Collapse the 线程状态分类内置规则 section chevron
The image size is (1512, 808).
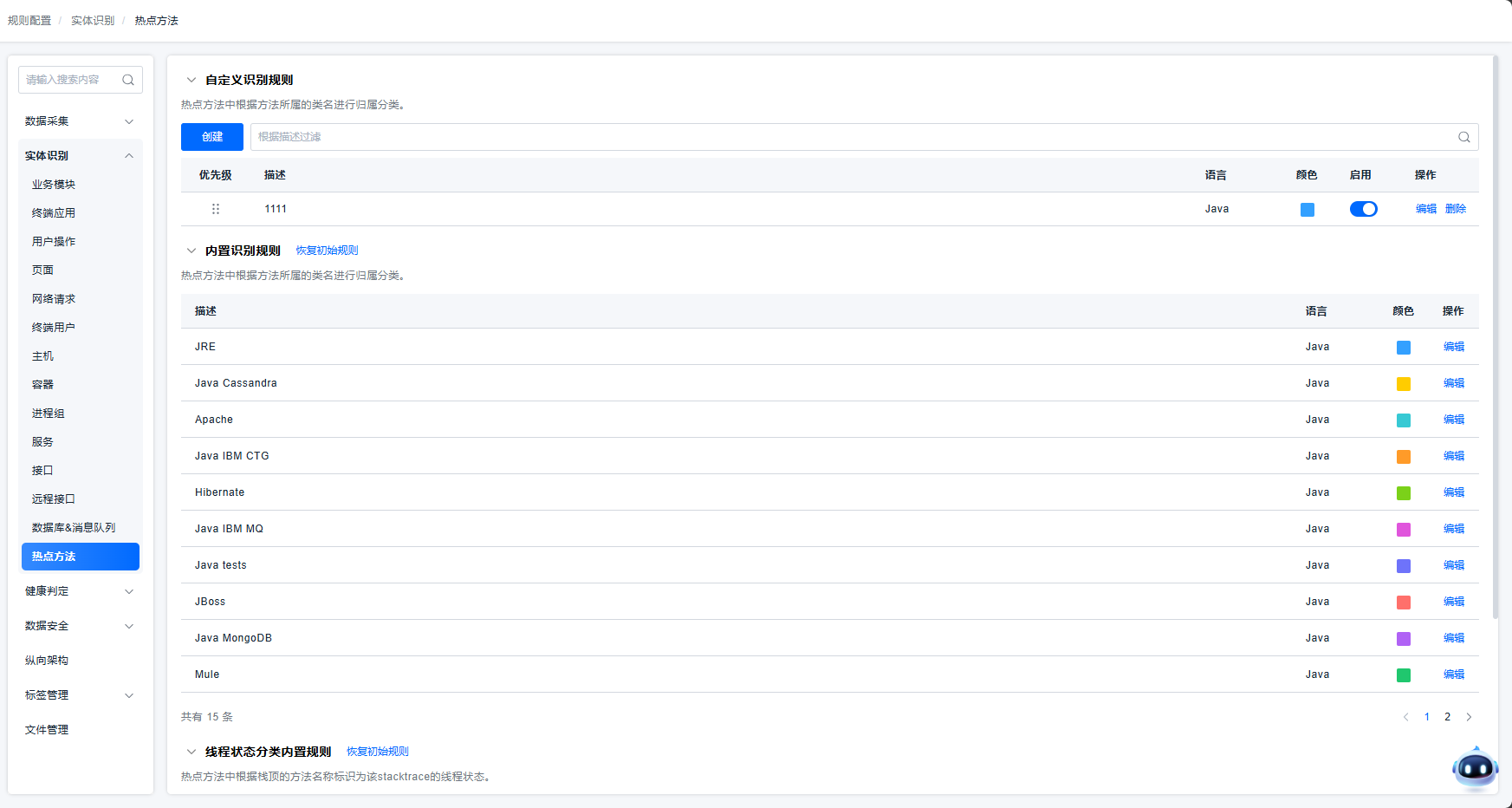(x=191, y=752)
